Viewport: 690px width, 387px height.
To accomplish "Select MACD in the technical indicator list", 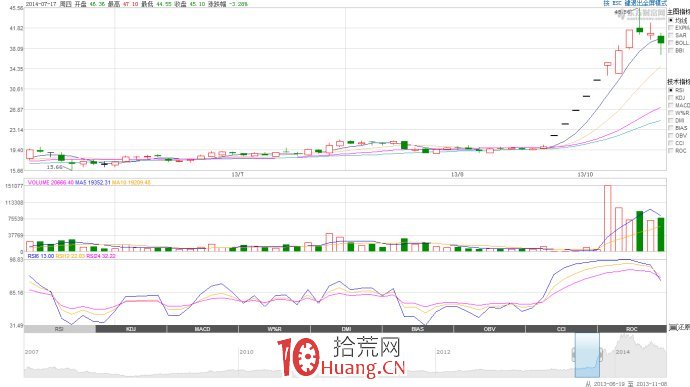I will 671,105.
